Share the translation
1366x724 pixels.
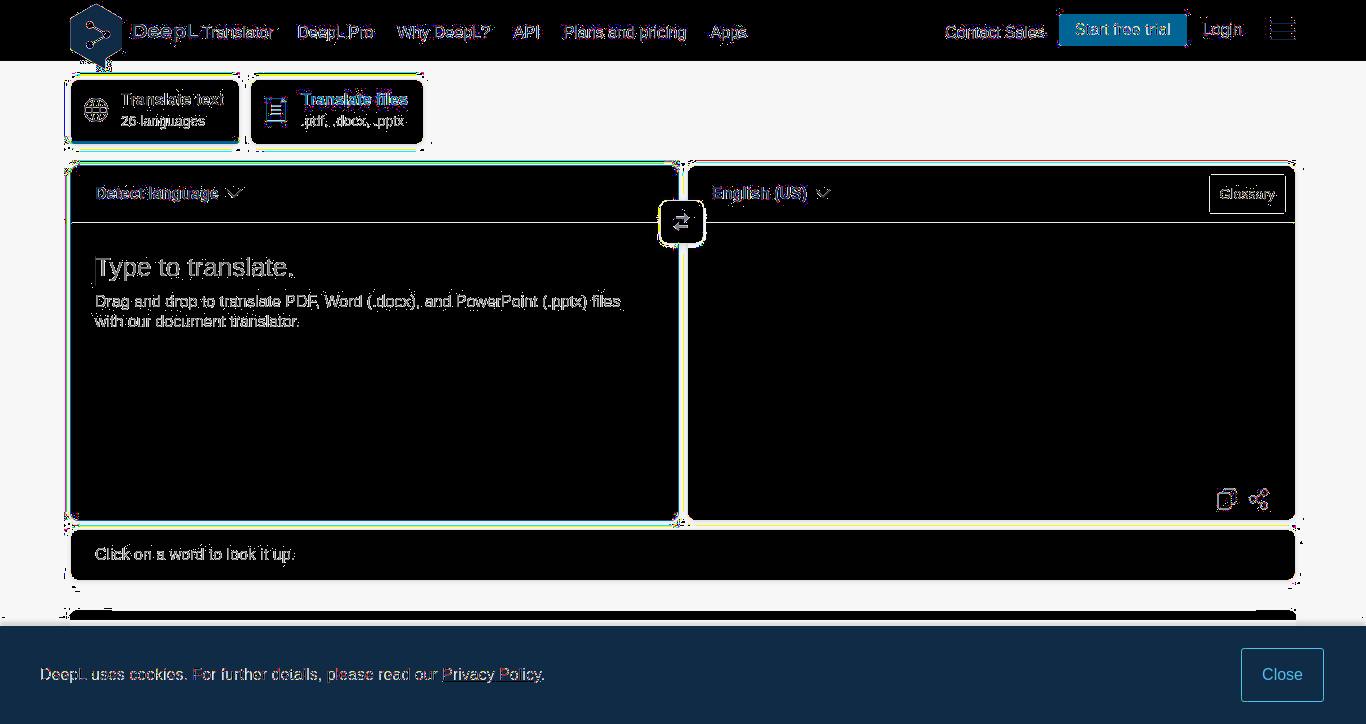tap(1260, 499)
